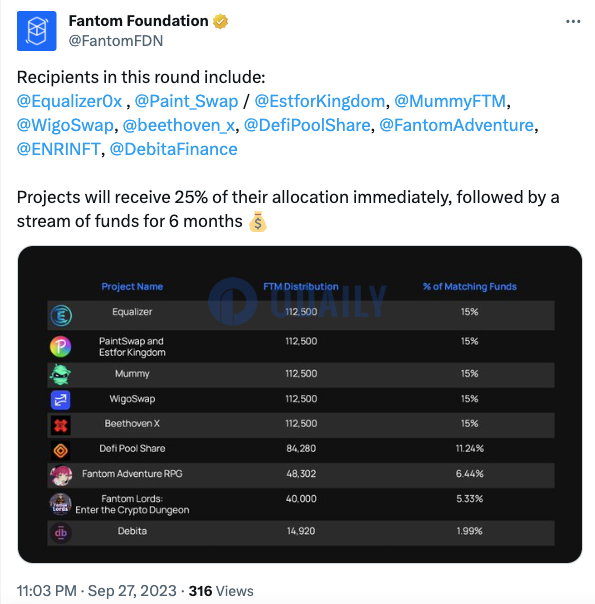Click the Fantom Foundation display name
Viewport: 595px width, 604px height.
coord(138,21)
